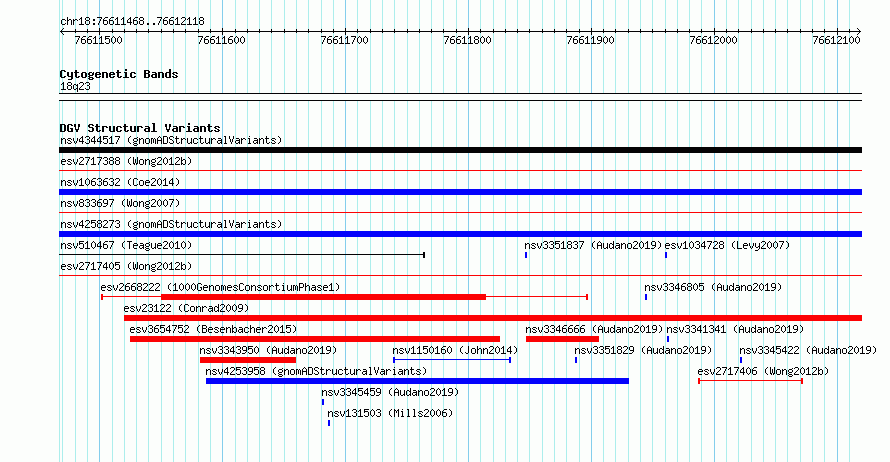
Task: Click the left arrow of coordinate ruler
Action: [x=63, y=32]
